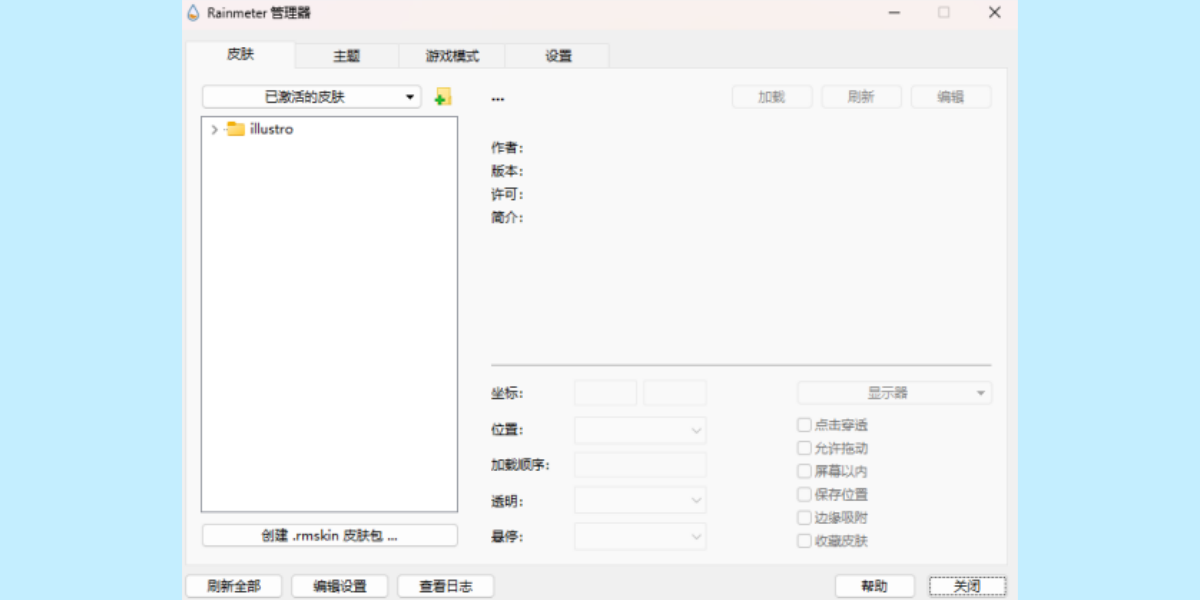
Task: Click the 刷新全部 button
Action: (x=234, y=586)
